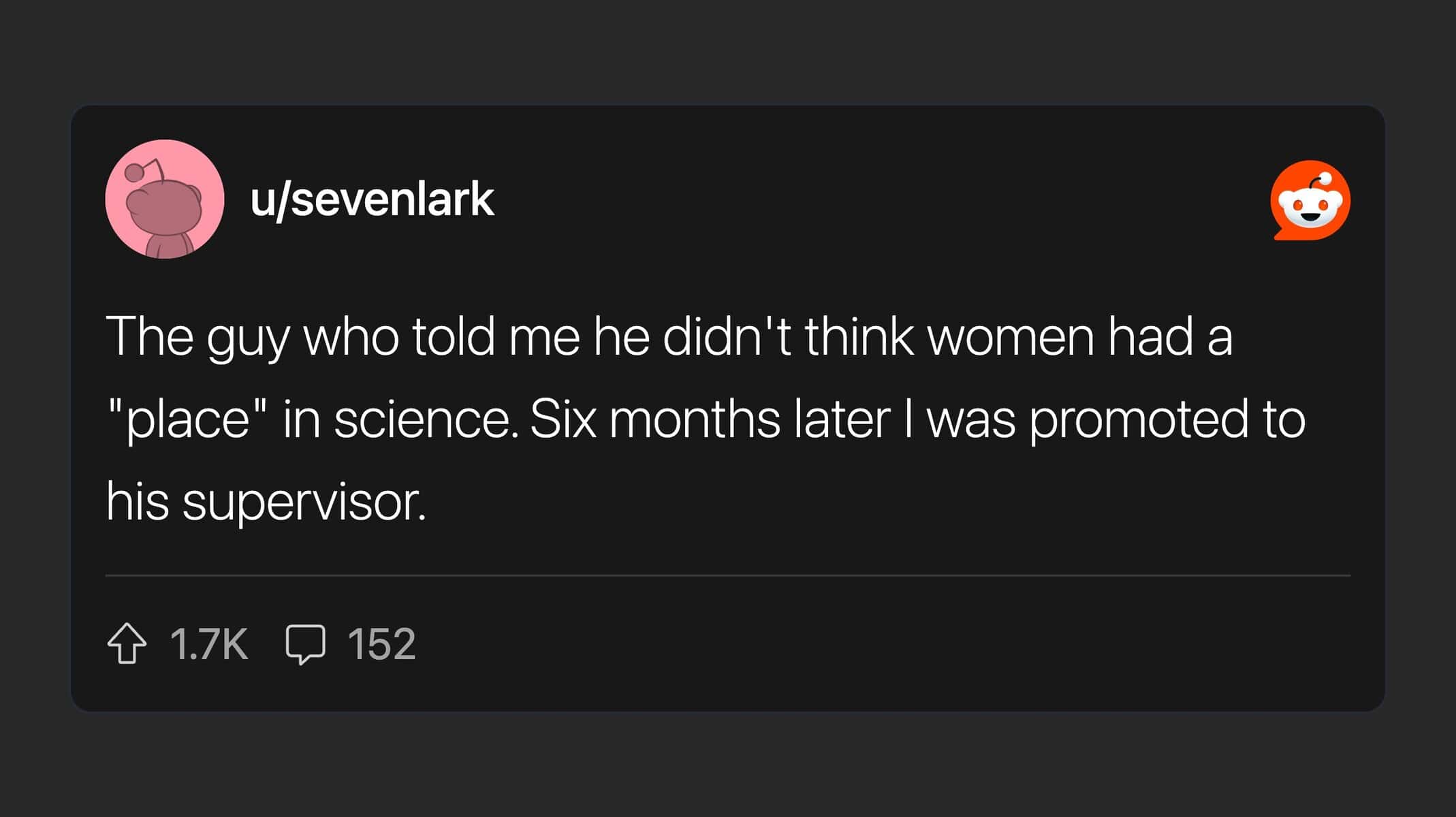Viewport: 1456px width, 817px height.
Task: Click the word "months" in the post
Action: [x=695, y=419]
